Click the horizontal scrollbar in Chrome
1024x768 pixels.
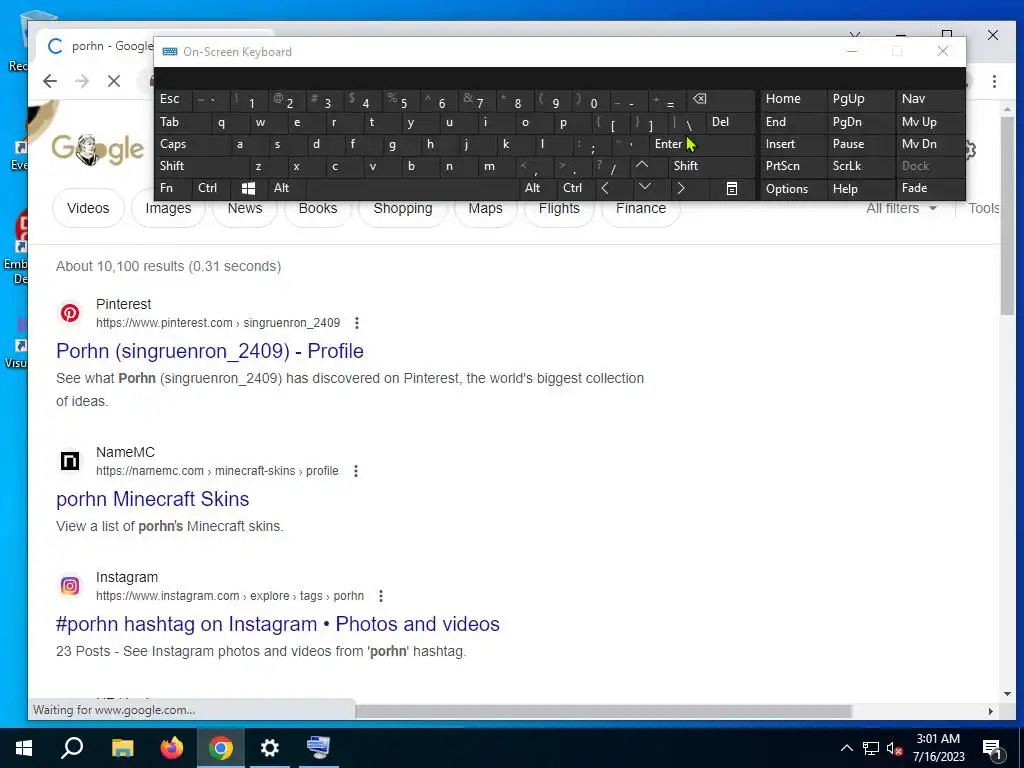point(603,711)
